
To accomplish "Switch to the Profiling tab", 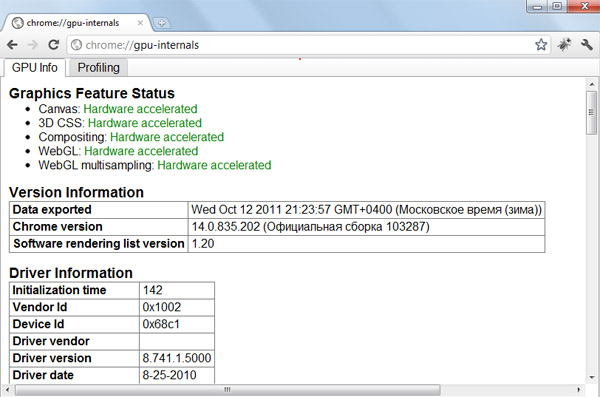I will [x=98, y=68].
